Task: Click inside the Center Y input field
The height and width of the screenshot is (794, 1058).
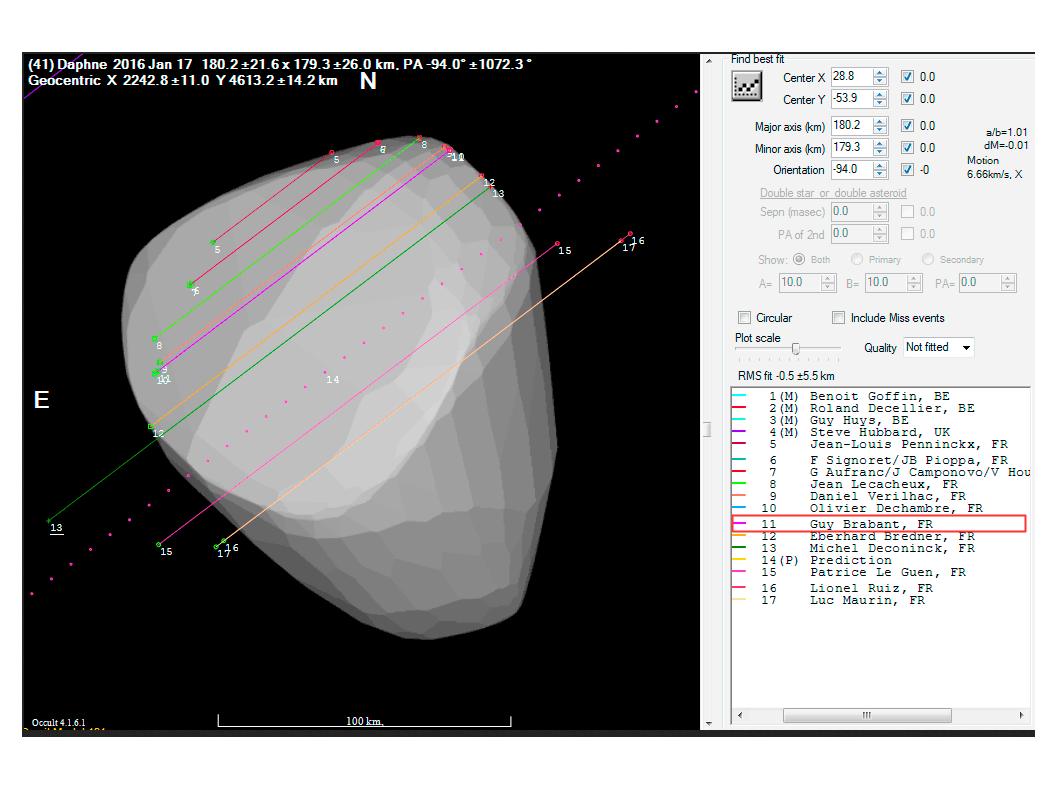Action: click(852, 98)
